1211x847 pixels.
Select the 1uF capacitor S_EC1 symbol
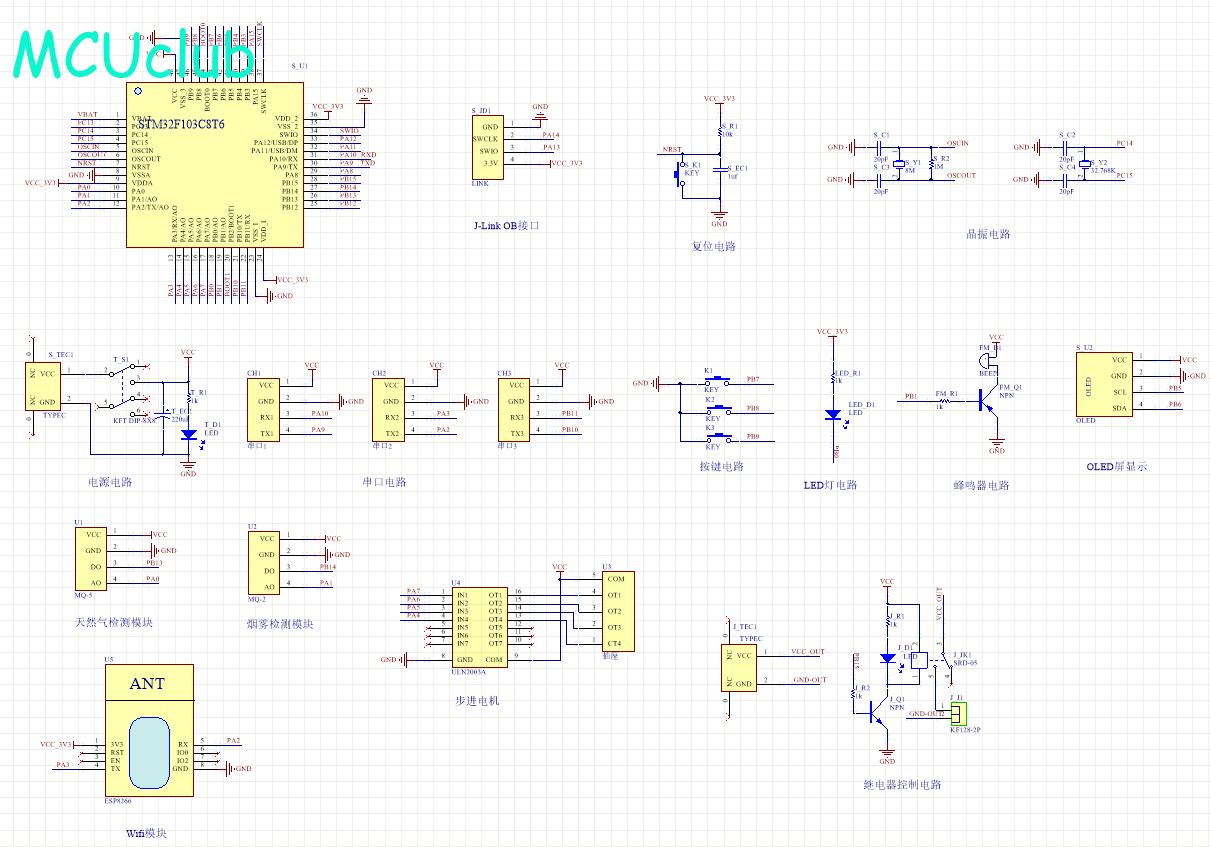[x=720, y=170]
